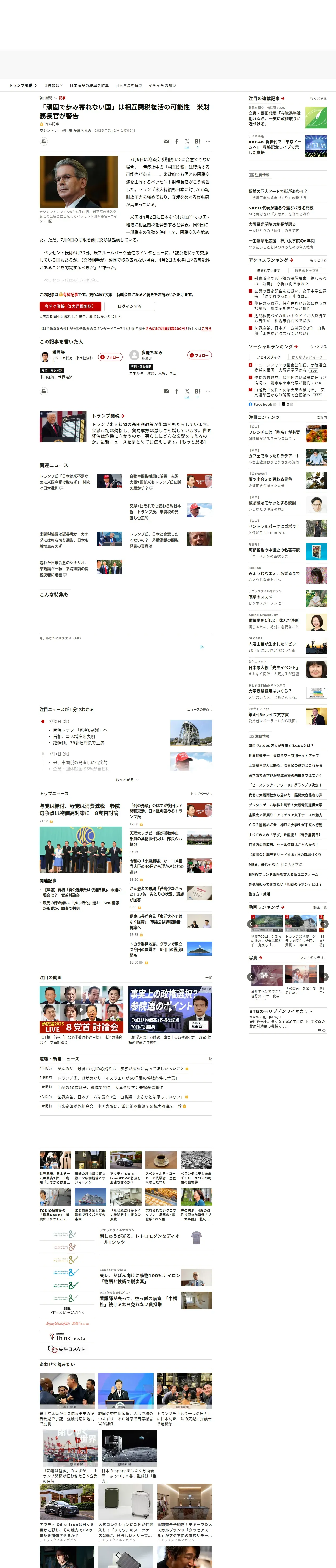Click right arrow on 写真 carousel

click(324, 976)
